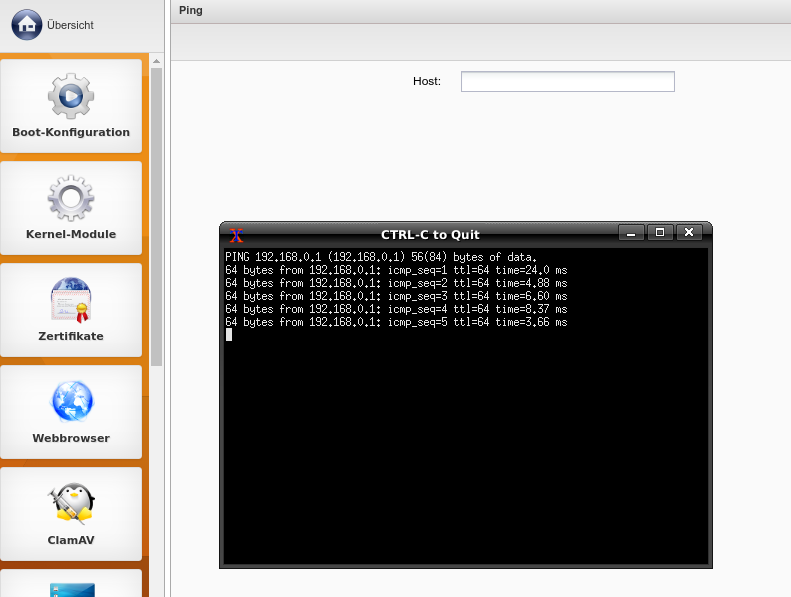Image resolution: width=791 pixels, height=597 pixels.
Task: Launch Webbrowser via the globe icon
Action: 71,402
